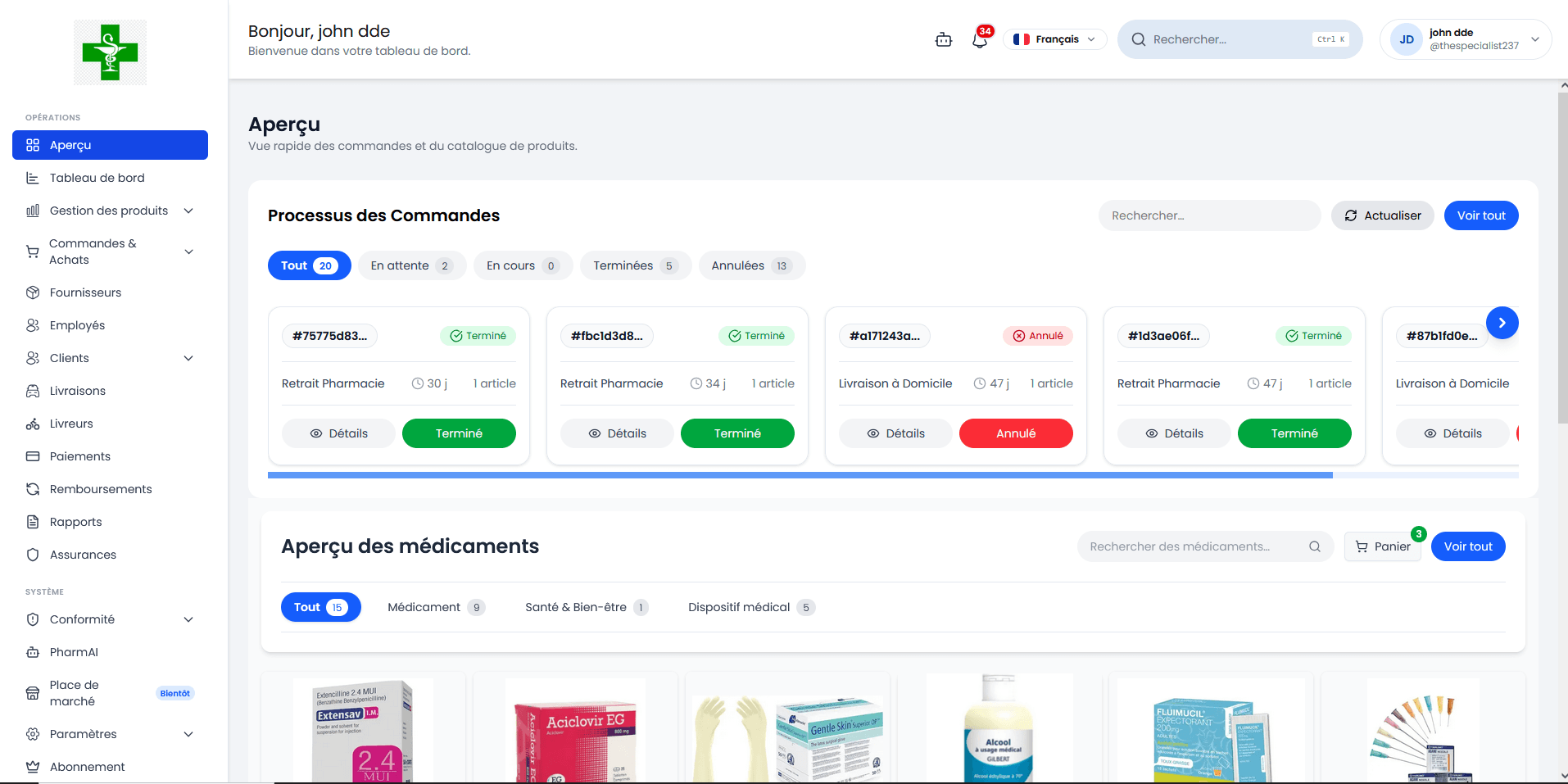
Task: Open Assurances in sidebar
Action: click(110, 555)
